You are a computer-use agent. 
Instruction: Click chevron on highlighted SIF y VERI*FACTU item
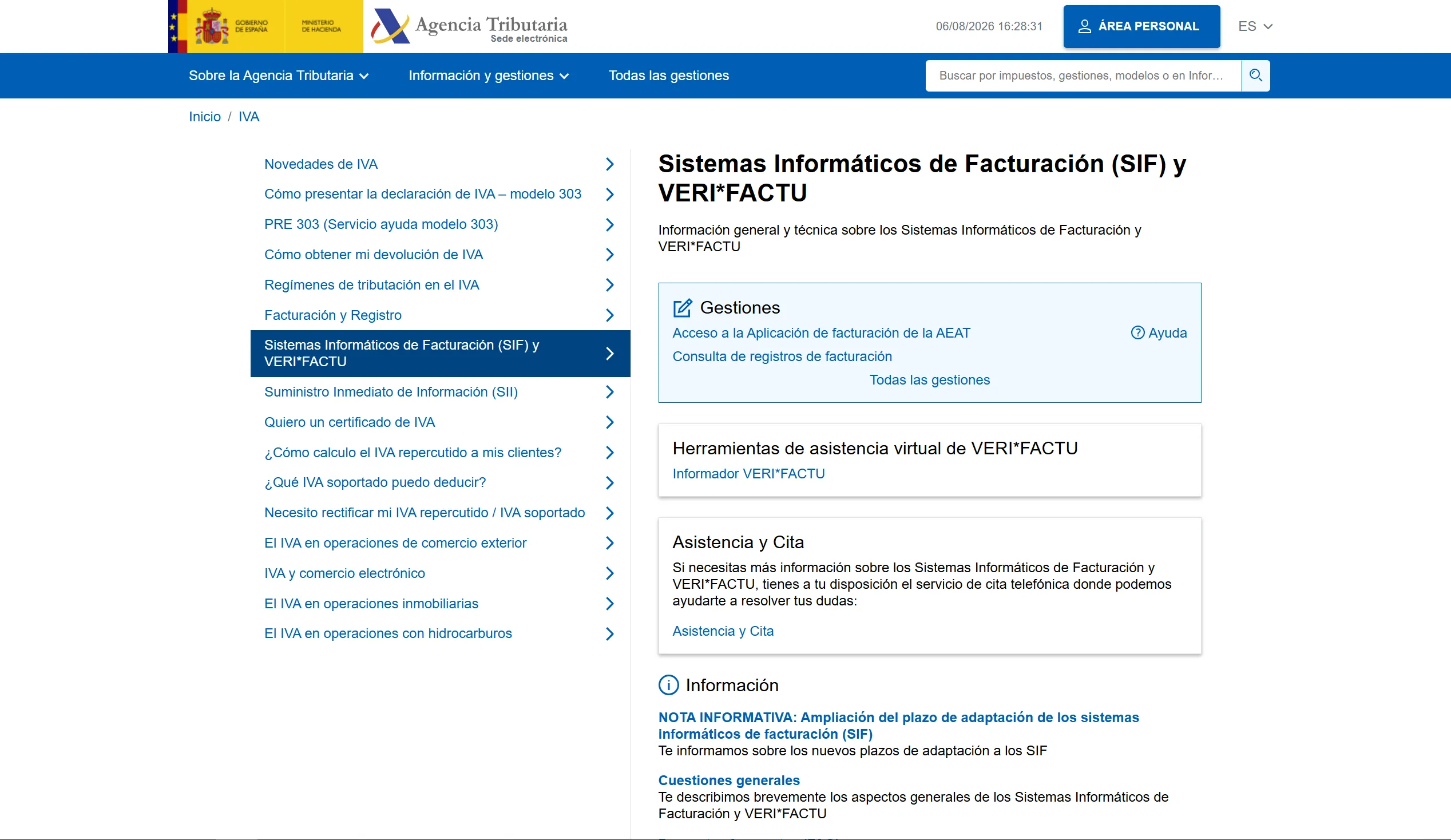click(610, 354)
